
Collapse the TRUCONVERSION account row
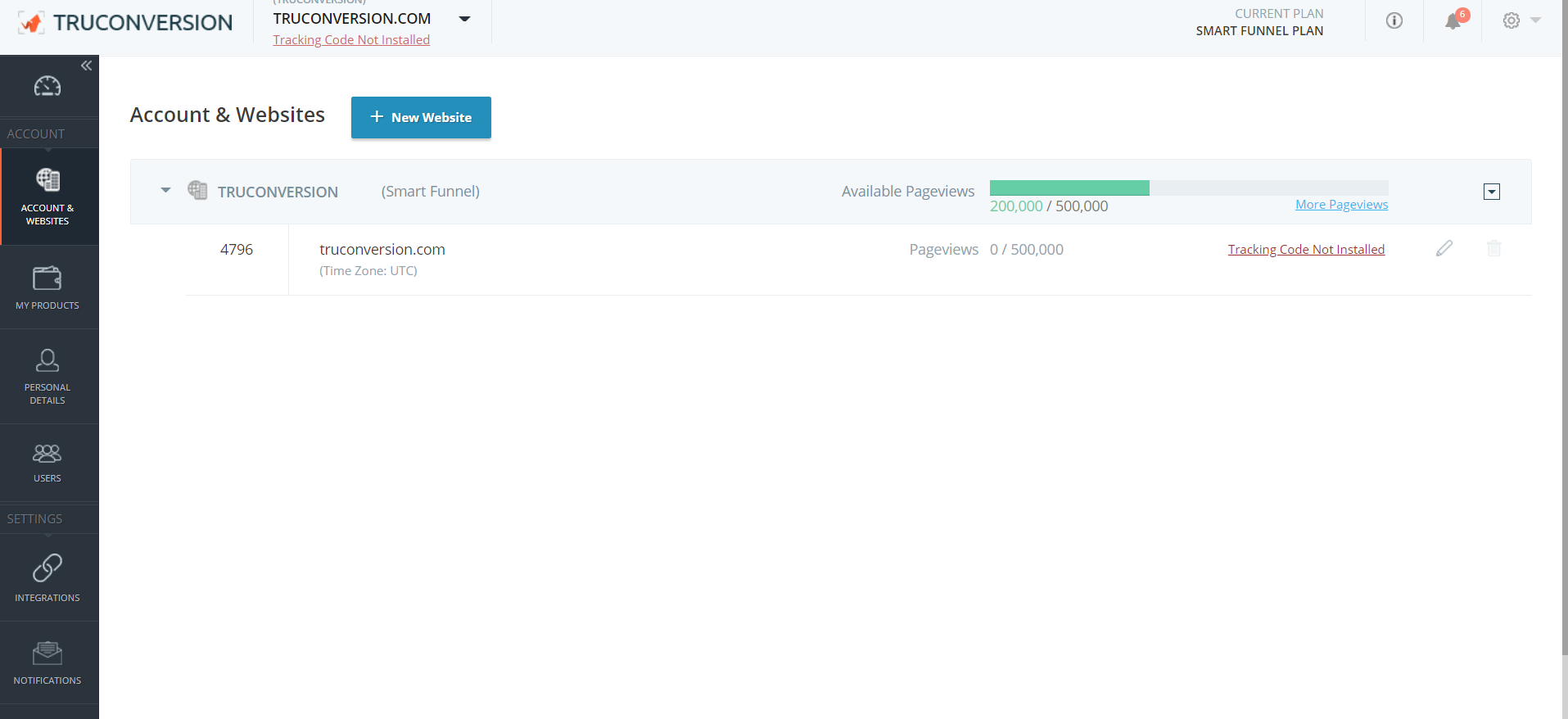pos(165,191)
